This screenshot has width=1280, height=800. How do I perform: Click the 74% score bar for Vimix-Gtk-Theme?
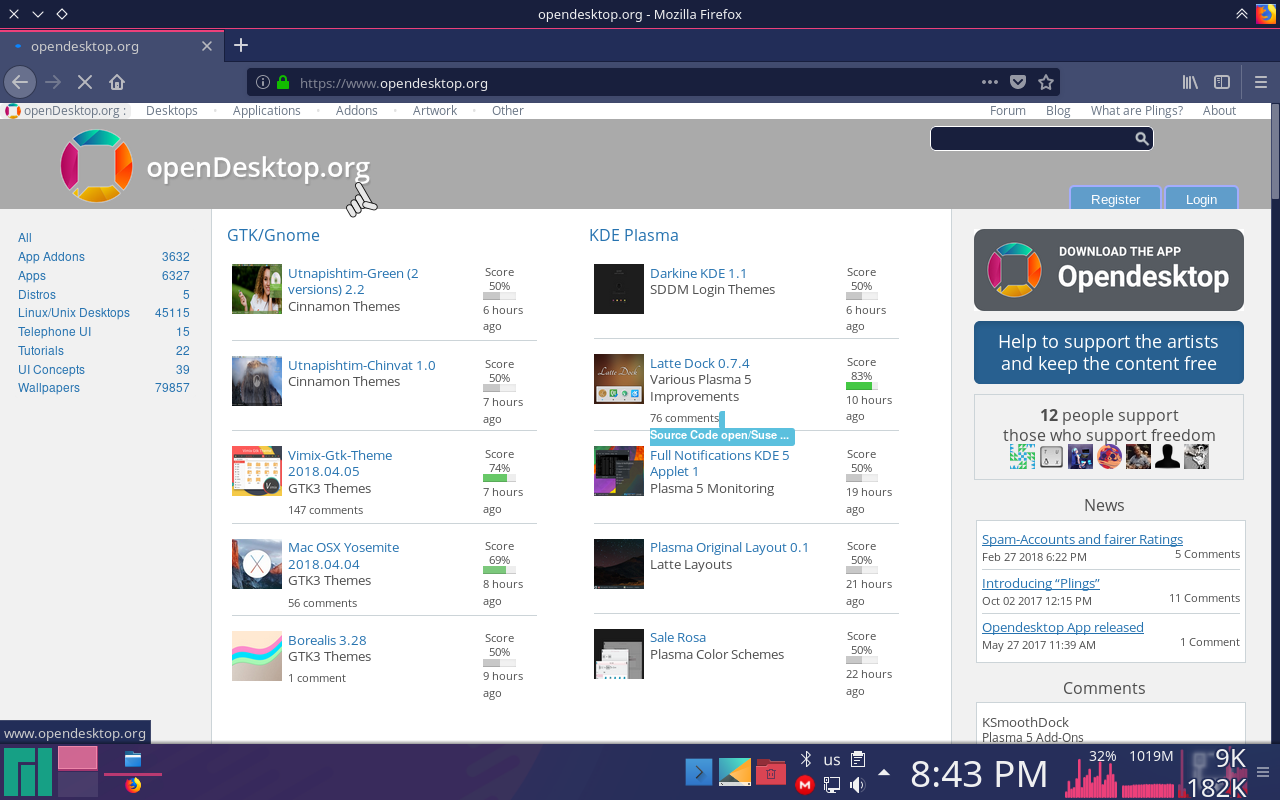pyautogui.click(x=499, y=478)
